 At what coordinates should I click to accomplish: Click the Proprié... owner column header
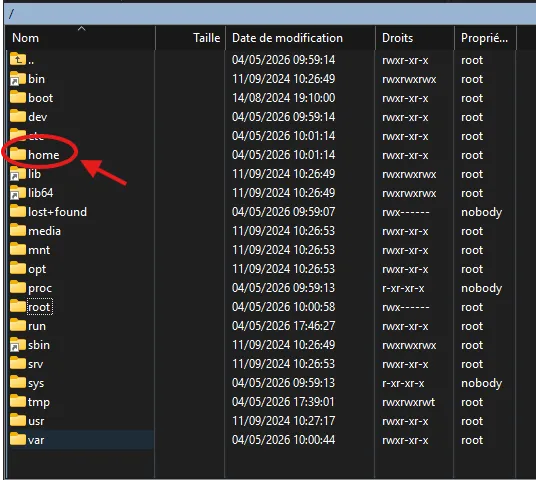[x=485, y=38]
